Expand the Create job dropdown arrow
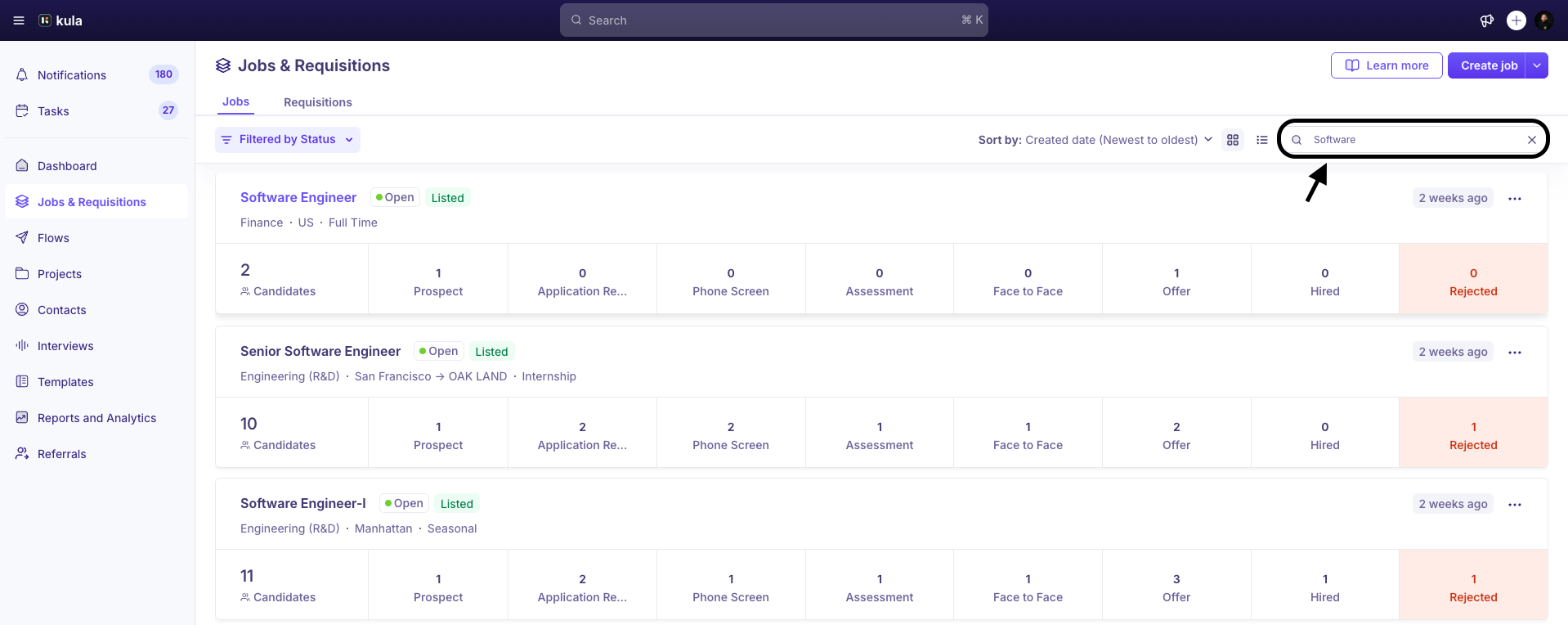 coord(1537,65)
